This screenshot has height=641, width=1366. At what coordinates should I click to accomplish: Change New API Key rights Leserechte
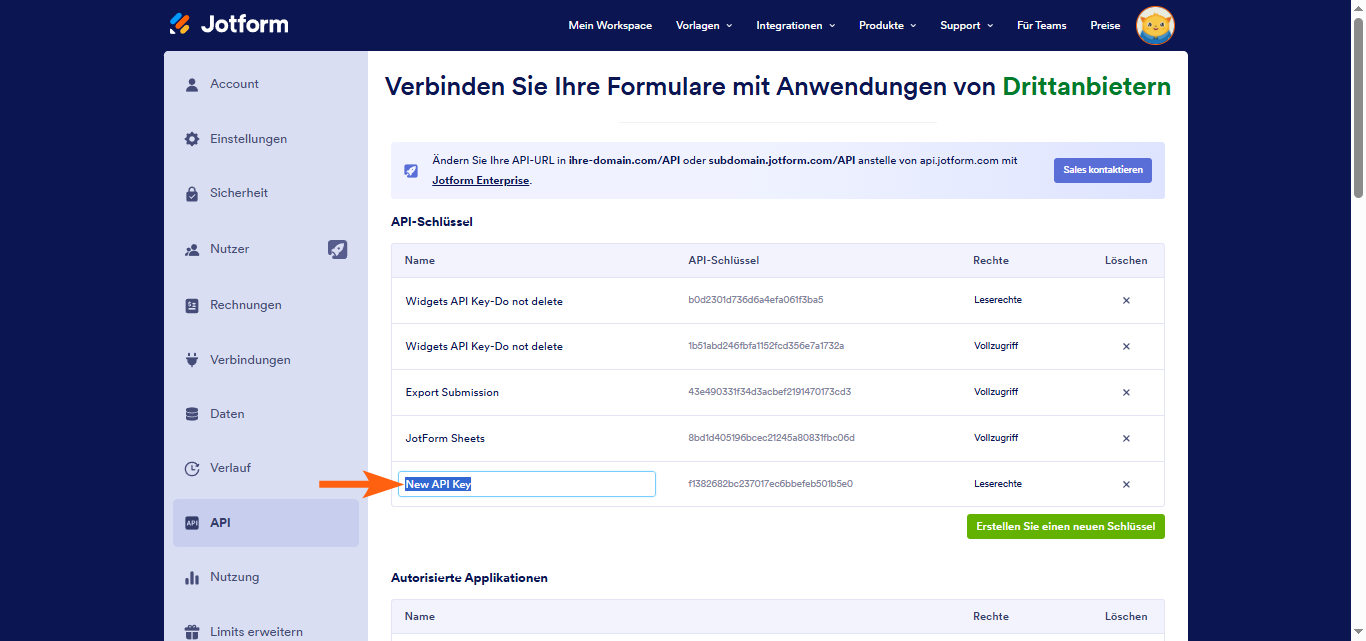(x=998, y=484)
